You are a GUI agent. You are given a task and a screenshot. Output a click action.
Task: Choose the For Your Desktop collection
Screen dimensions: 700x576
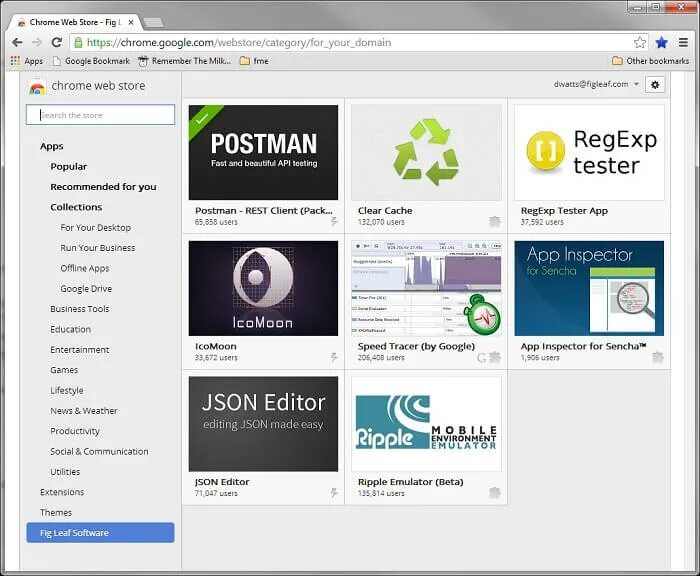coord(96,227)
